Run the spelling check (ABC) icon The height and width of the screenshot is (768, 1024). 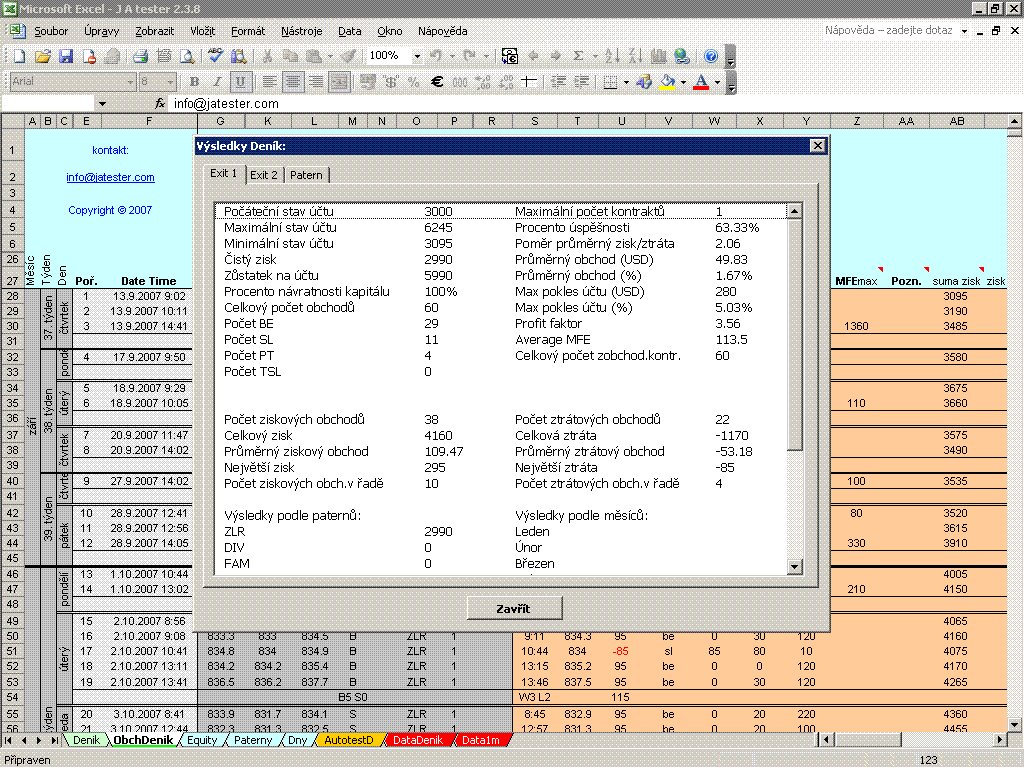point(215,56)
